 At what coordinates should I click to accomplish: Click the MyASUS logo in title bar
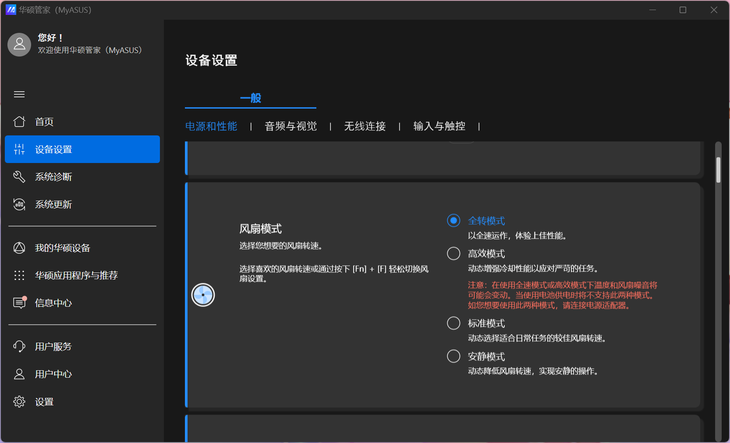pos(11,10)
